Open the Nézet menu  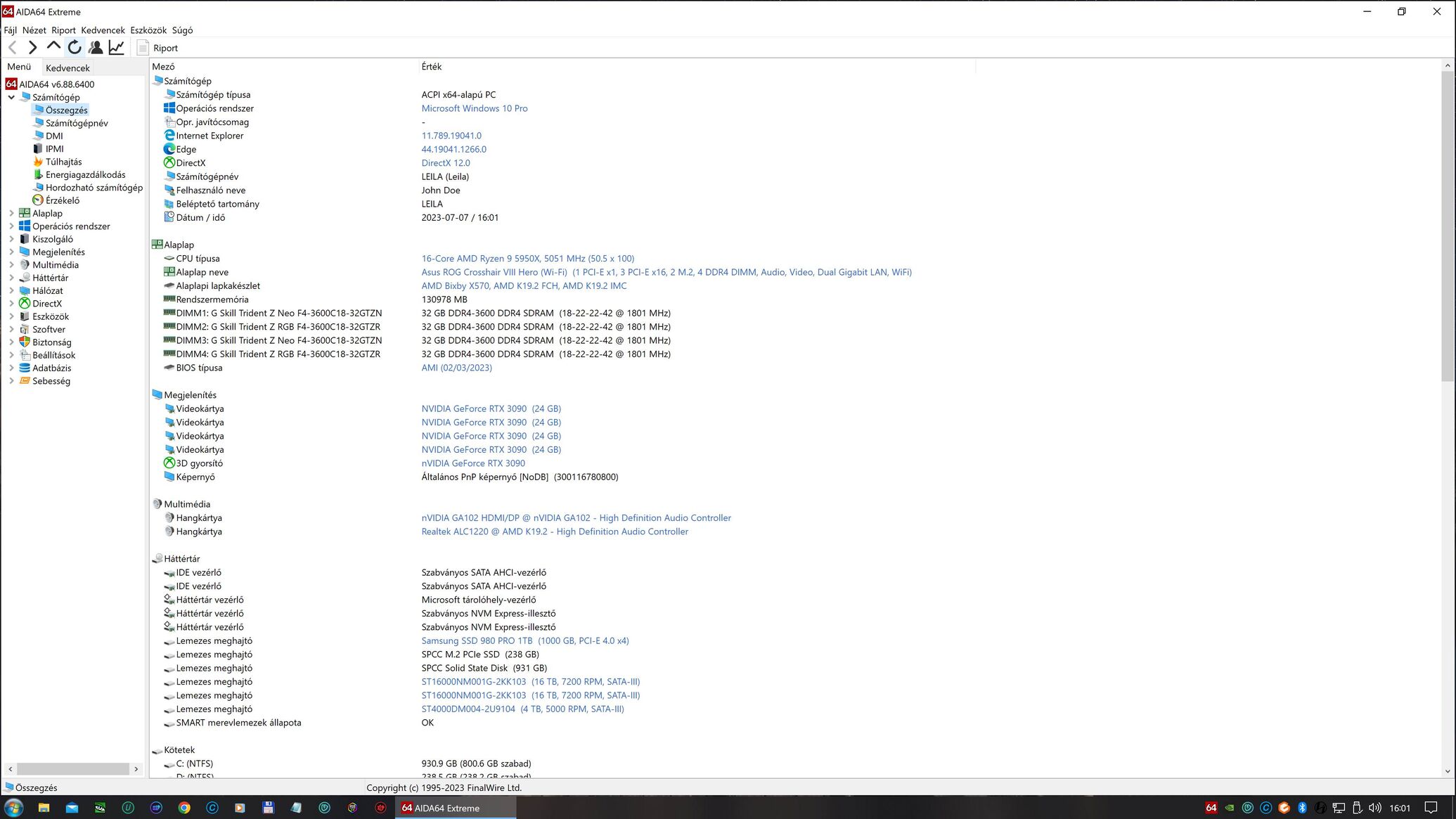click(x=34, y=30)
